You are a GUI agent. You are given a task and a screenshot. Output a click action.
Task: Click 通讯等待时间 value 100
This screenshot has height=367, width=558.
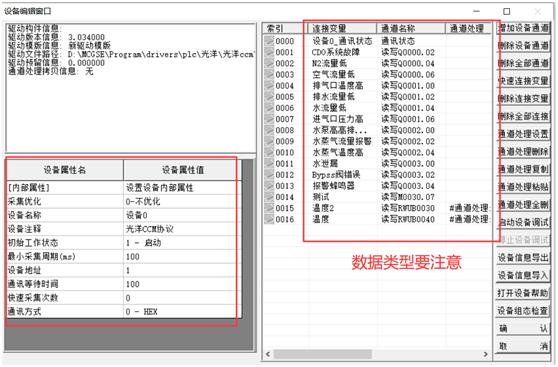click(182, 284)
